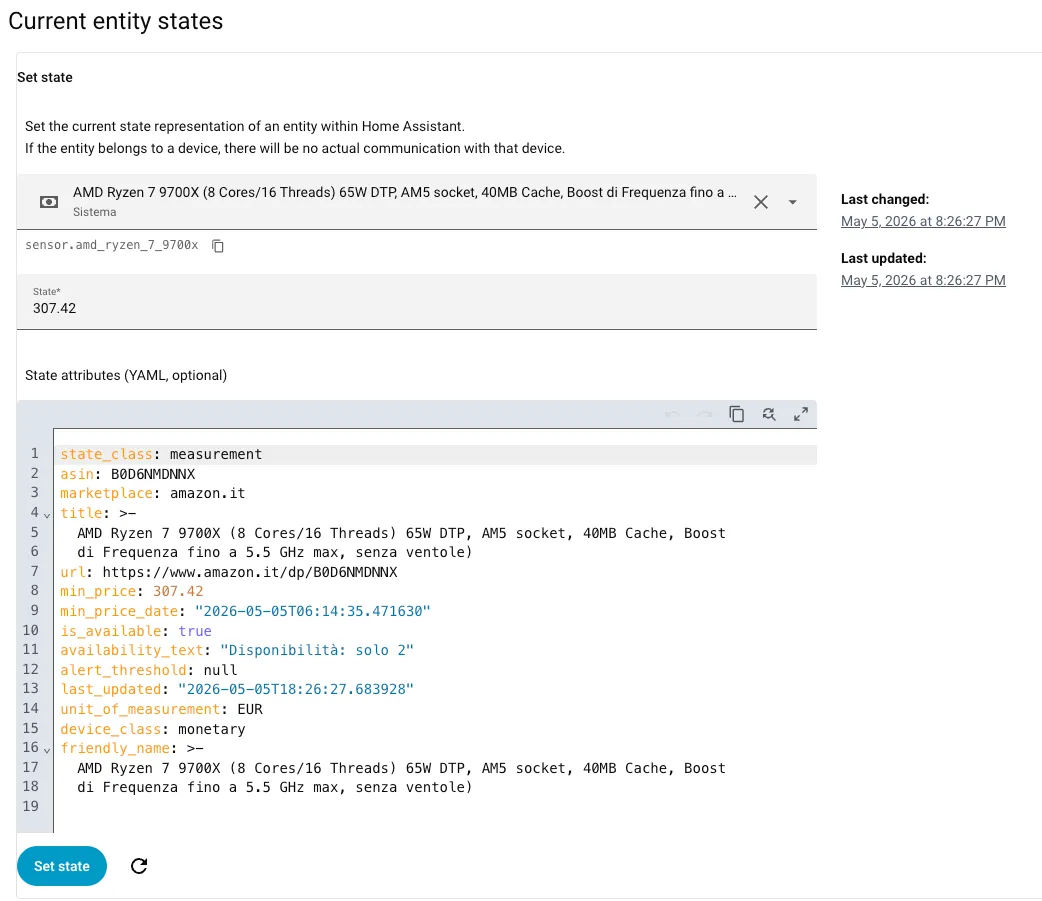The width and height of the screenshot is (1042, 901).
Task: Copy the YAML attributes to clipboard
Action: (736, 415)
